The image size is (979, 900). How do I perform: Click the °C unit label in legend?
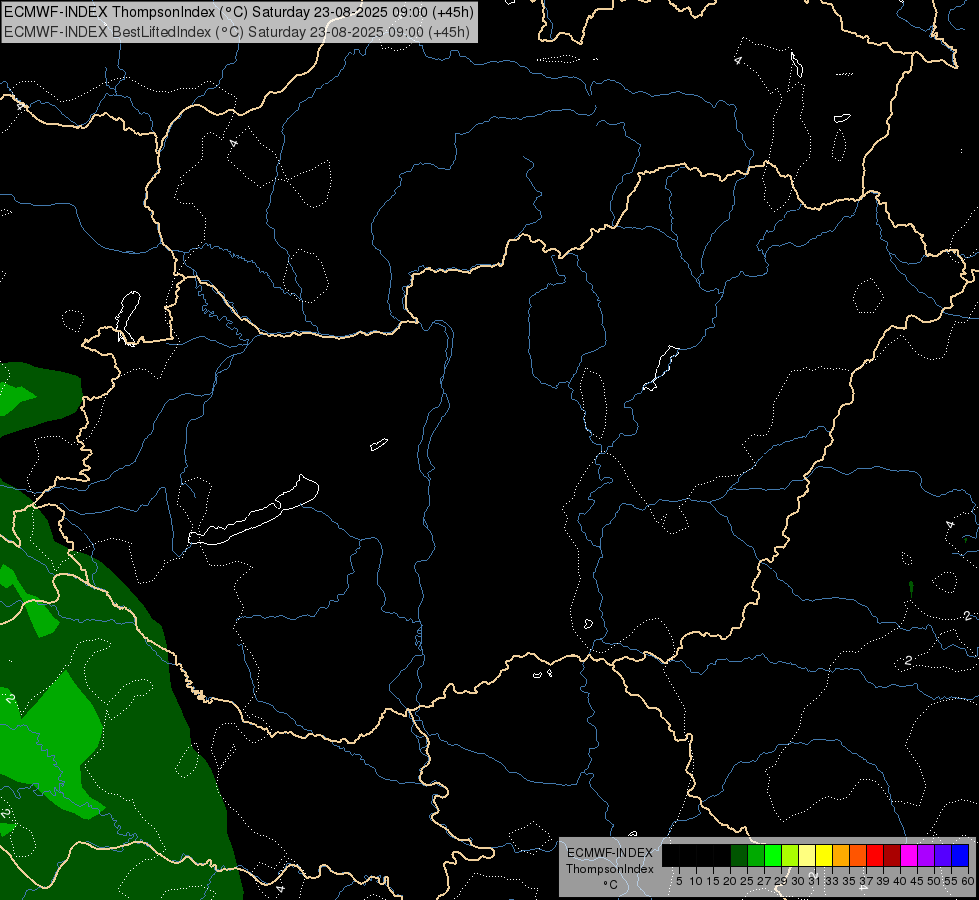coord(610,885)
